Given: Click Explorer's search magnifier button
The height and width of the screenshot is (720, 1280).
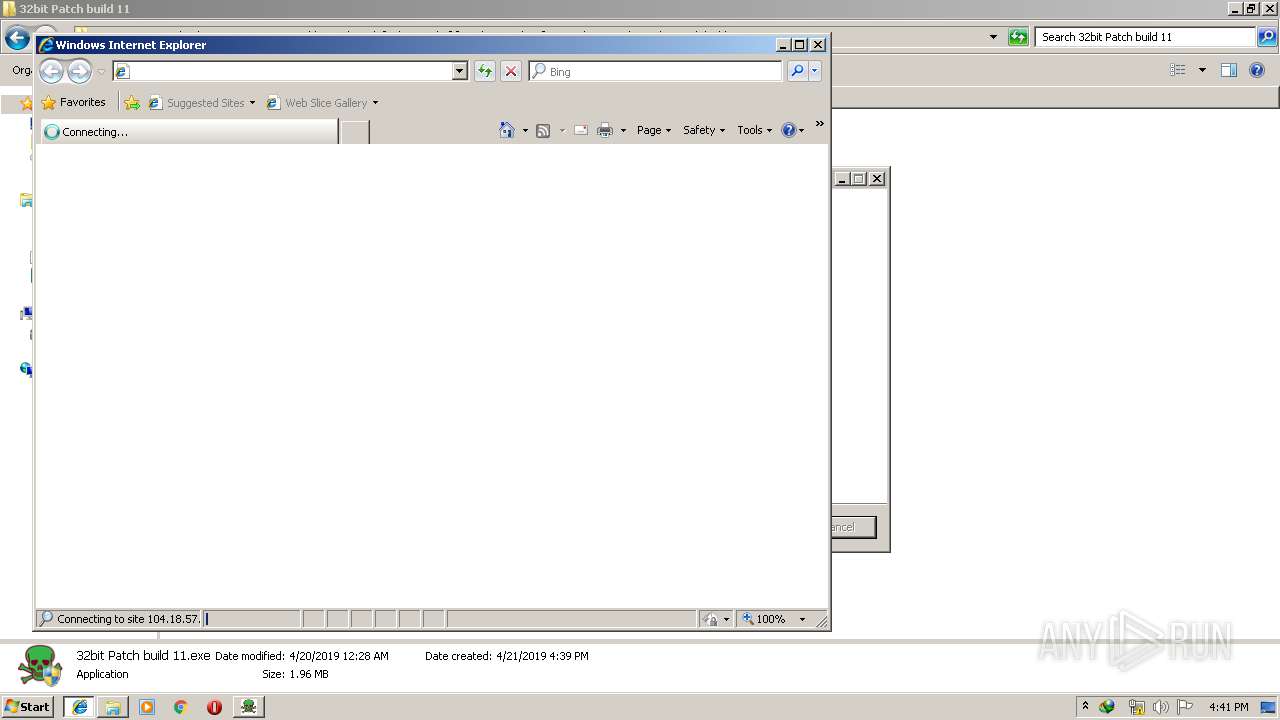Looking at the screenshot, I should click(x=1267, y=37).
